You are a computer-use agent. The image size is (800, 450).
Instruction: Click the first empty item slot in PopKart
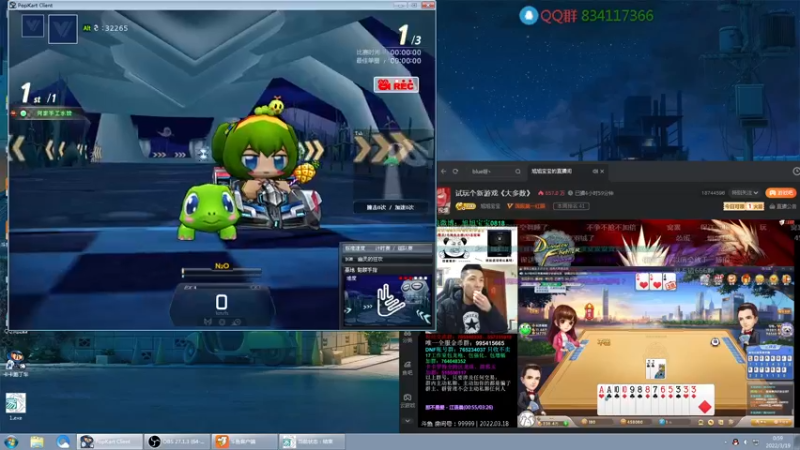pos(33,26)
